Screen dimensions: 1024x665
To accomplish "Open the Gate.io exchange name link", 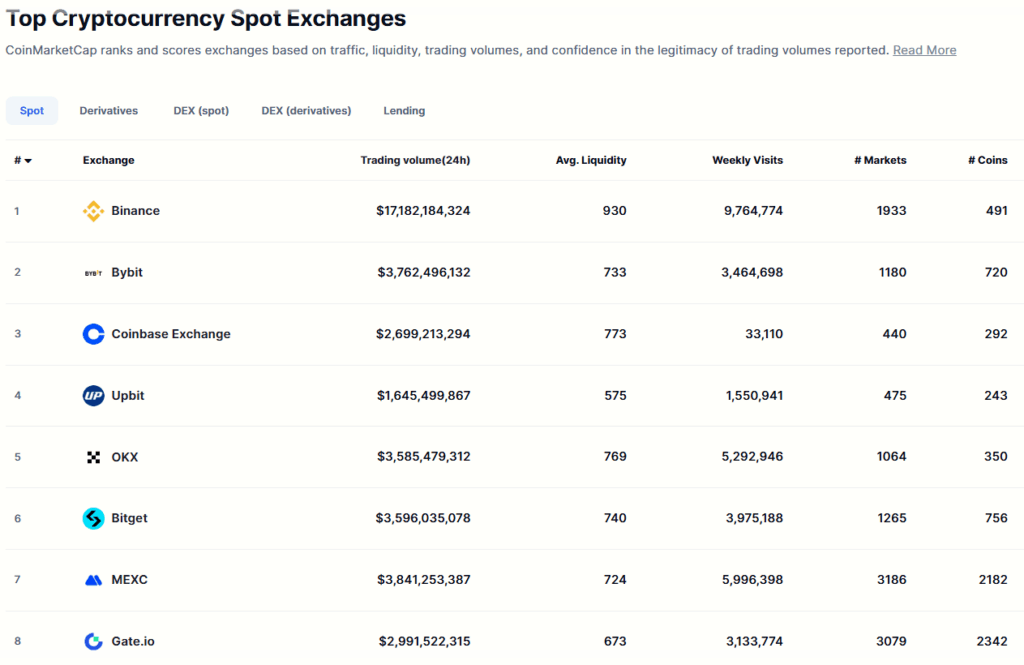I will click(133, 641).
